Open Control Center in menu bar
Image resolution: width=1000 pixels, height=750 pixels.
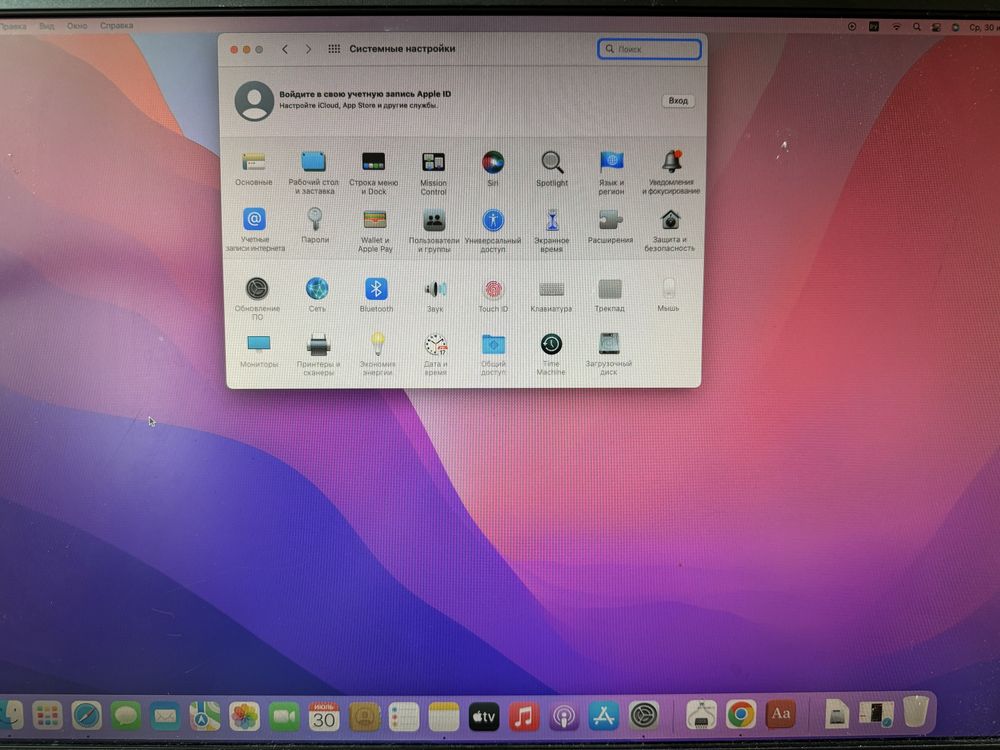[936, 27]
